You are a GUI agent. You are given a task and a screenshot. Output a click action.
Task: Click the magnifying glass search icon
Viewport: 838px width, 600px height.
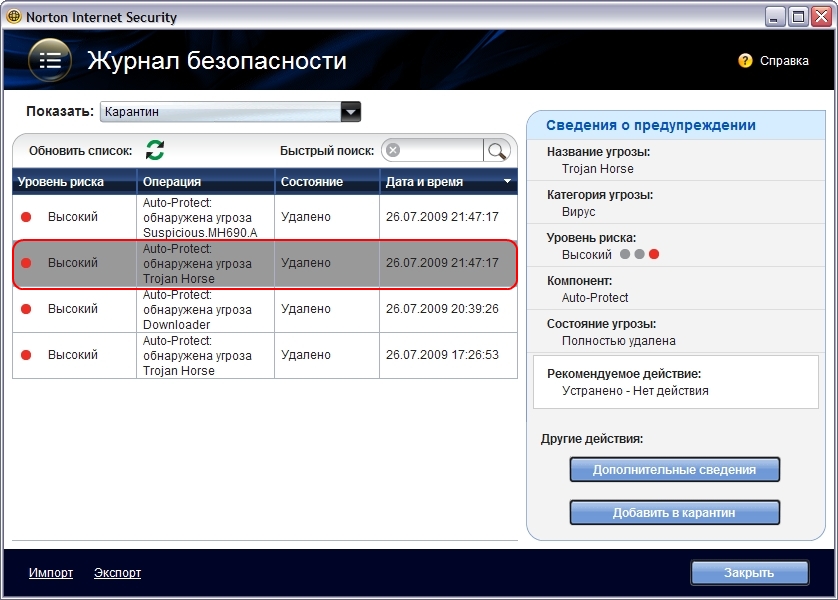pos(497,151)
